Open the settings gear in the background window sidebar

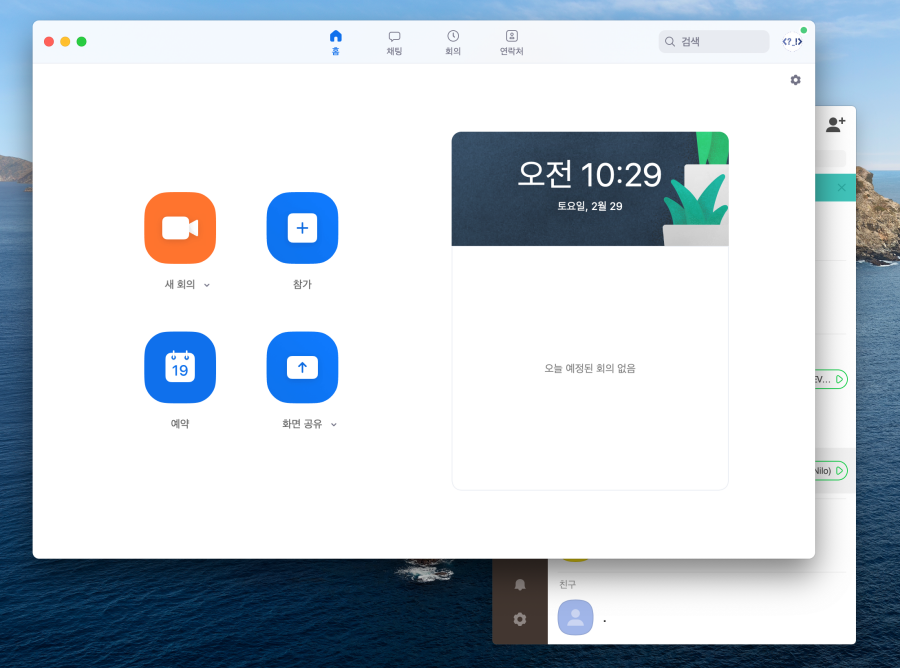[x=520, y=619]
